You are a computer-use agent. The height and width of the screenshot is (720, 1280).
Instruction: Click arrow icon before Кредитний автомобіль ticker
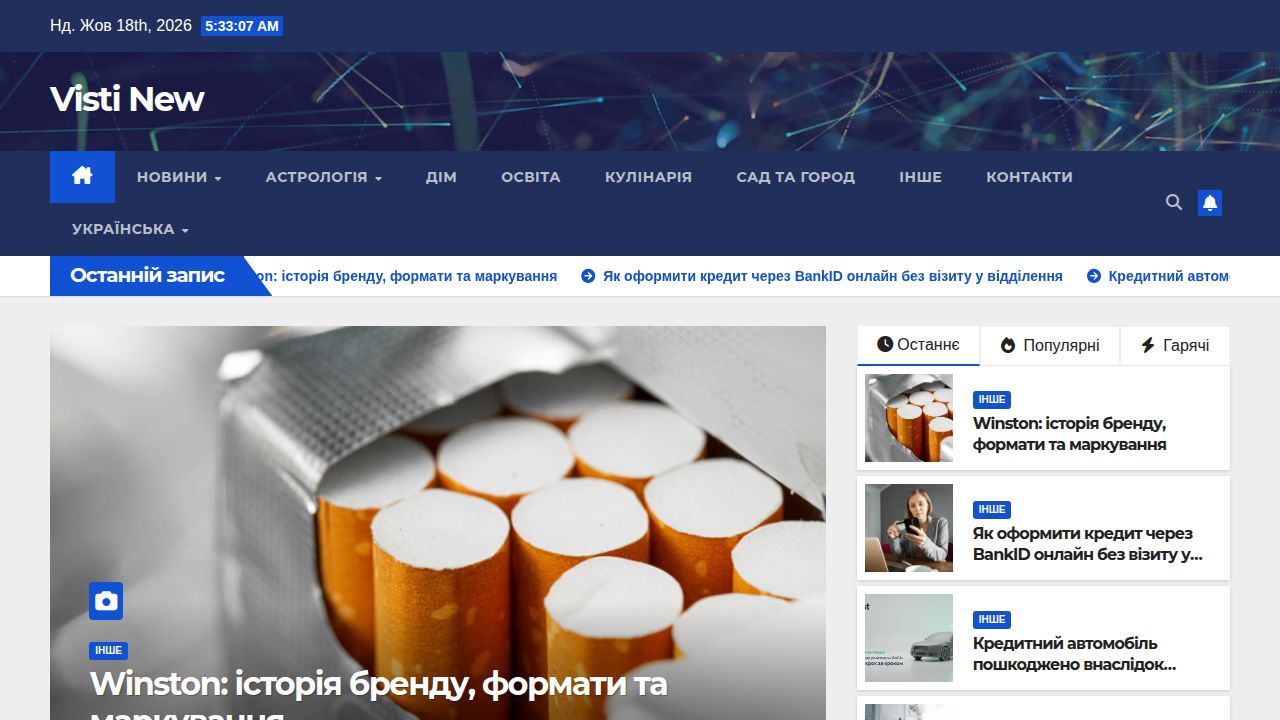[1094, 276]
